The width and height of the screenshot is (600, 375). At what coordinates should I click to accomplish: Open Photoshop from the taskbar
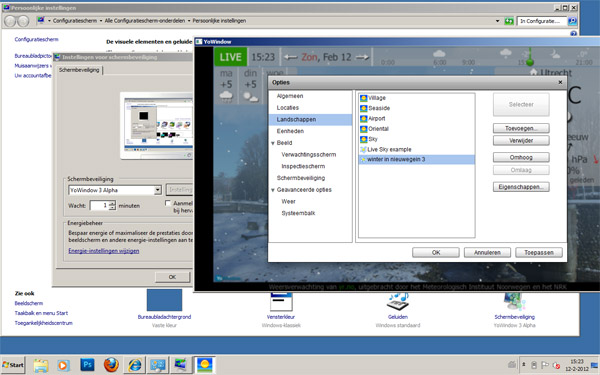click(x=87, y=365)
